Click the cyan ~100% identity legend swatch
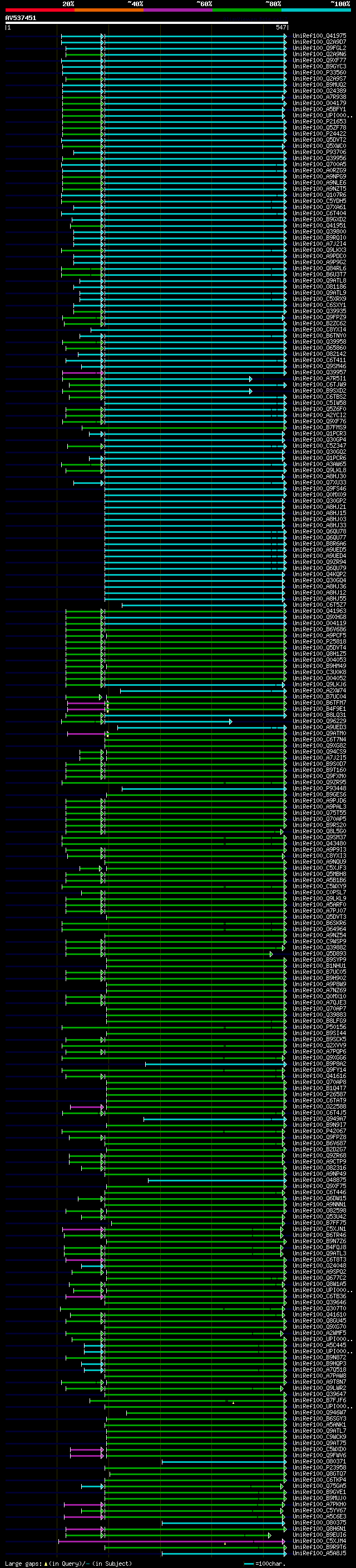356x1568 pixels. click(316, 10)
